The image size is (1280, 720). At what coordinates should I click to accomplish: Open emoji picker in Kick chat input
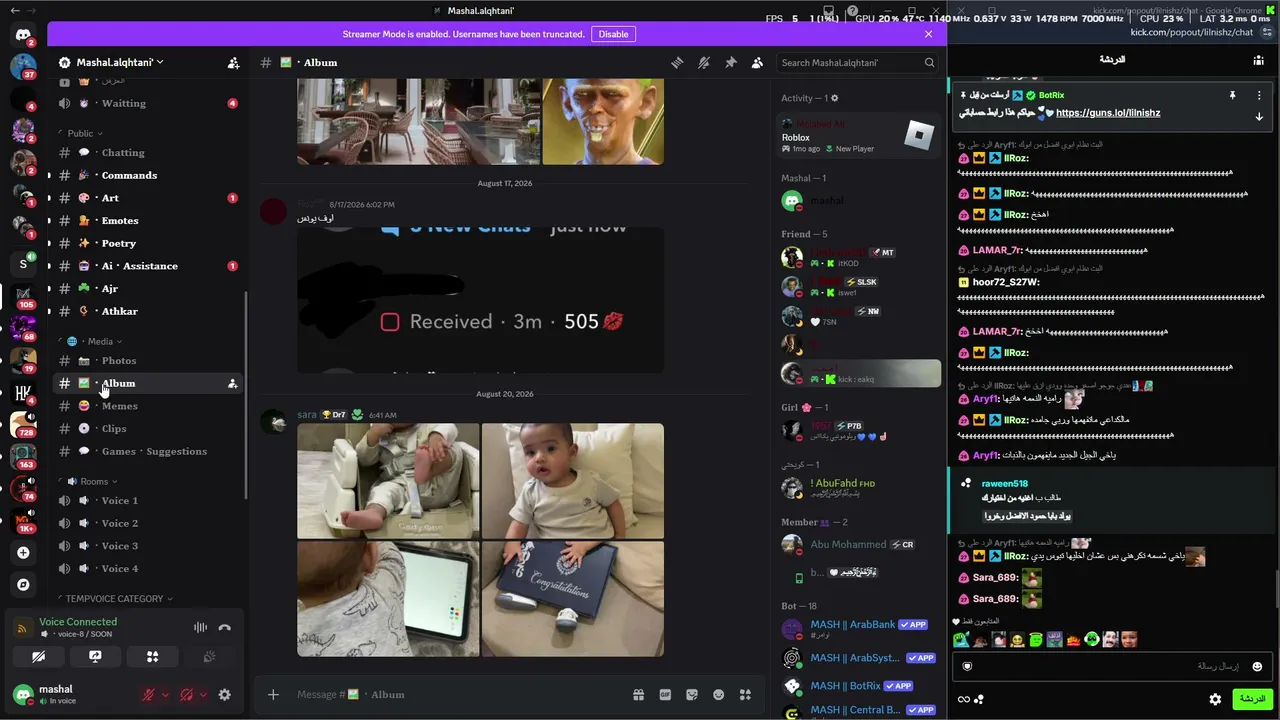point(1257,666)
